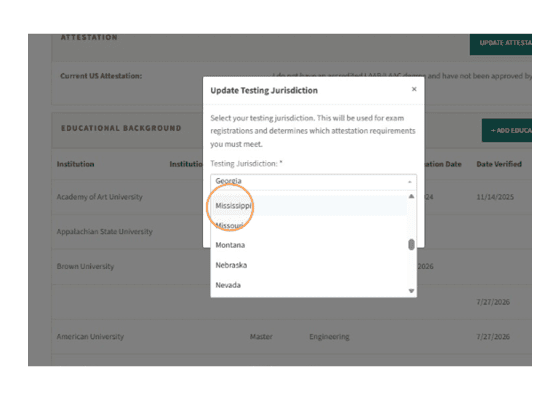
Task: Click American University row text
Action: [x=90, y=336]
